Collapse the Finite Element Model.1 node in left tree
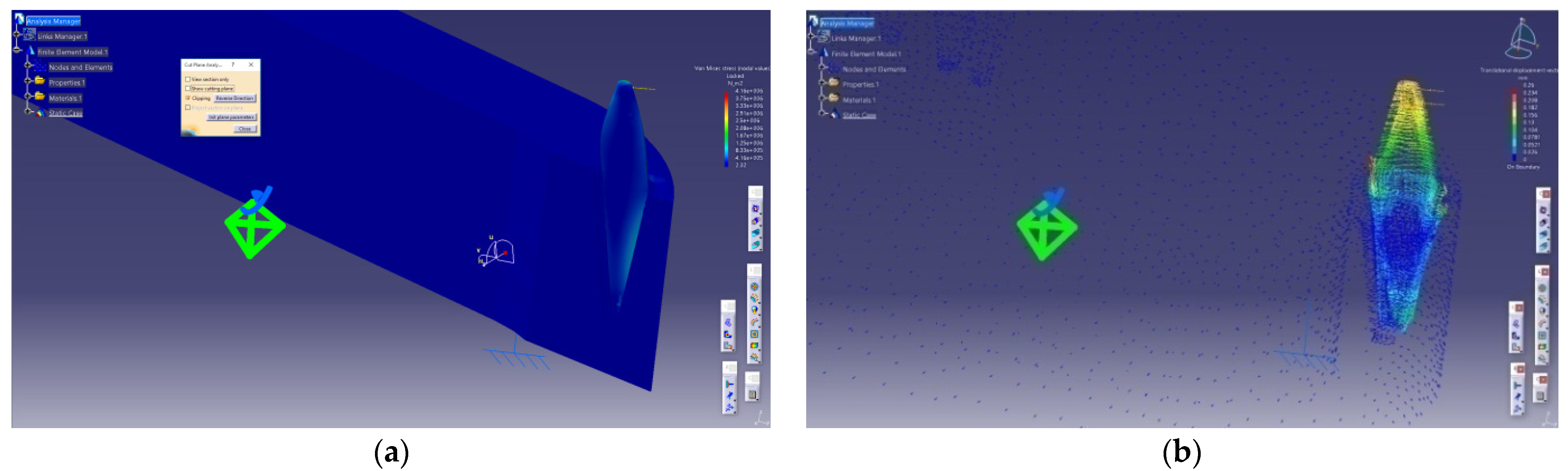 [x=17, y=51]
